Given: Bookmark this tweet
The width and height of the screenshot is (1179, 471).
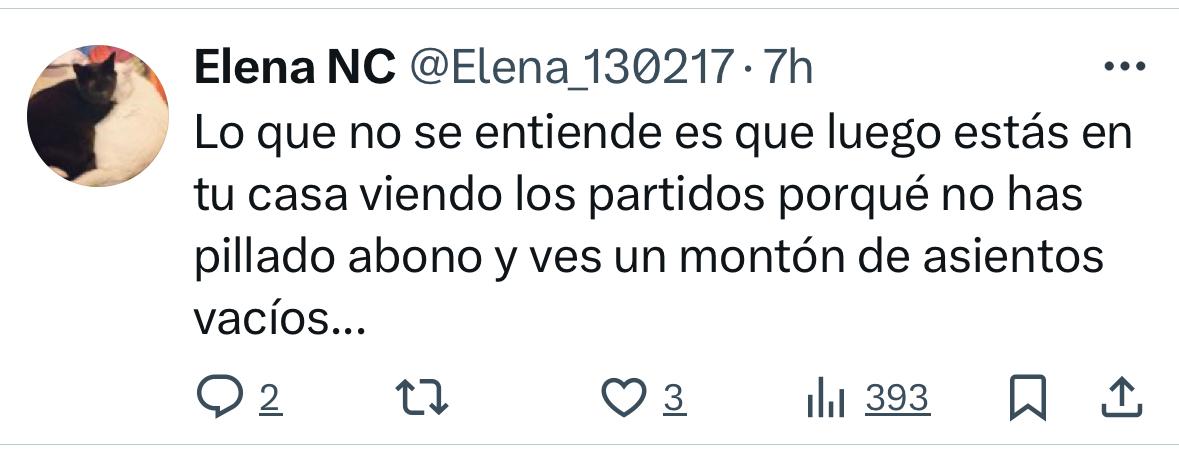Looking at the screenshot, I should point(1027,397).
